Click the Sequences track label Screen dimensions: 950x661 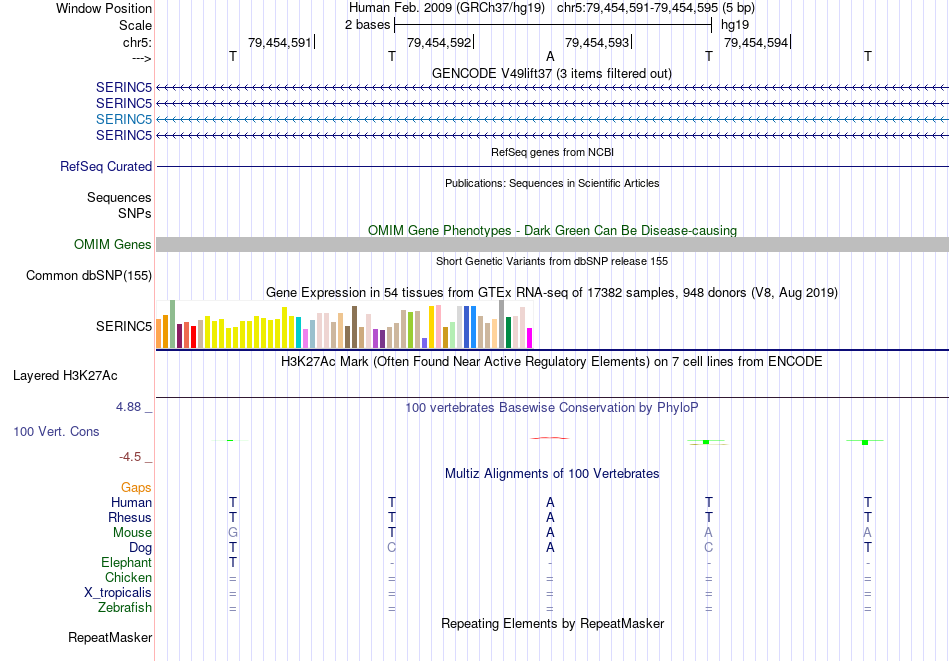(x=119, y=198)
